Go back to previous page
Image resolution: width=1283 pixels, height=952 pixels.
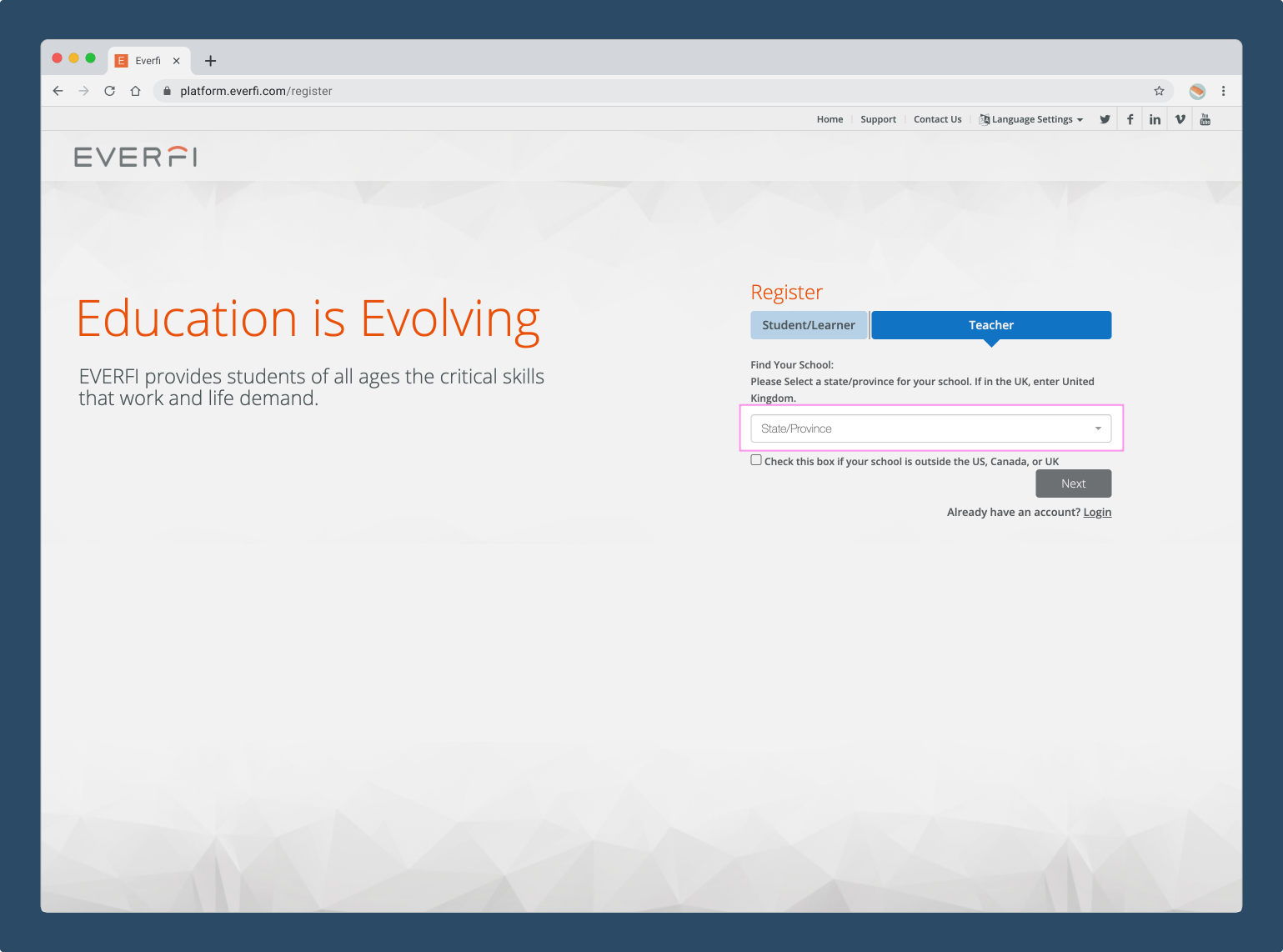click(x=58, y=91)
